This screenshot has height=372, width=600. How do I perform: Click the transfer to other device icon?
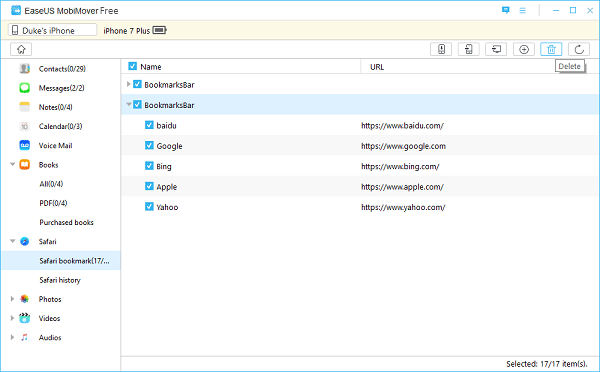[469, 49]
